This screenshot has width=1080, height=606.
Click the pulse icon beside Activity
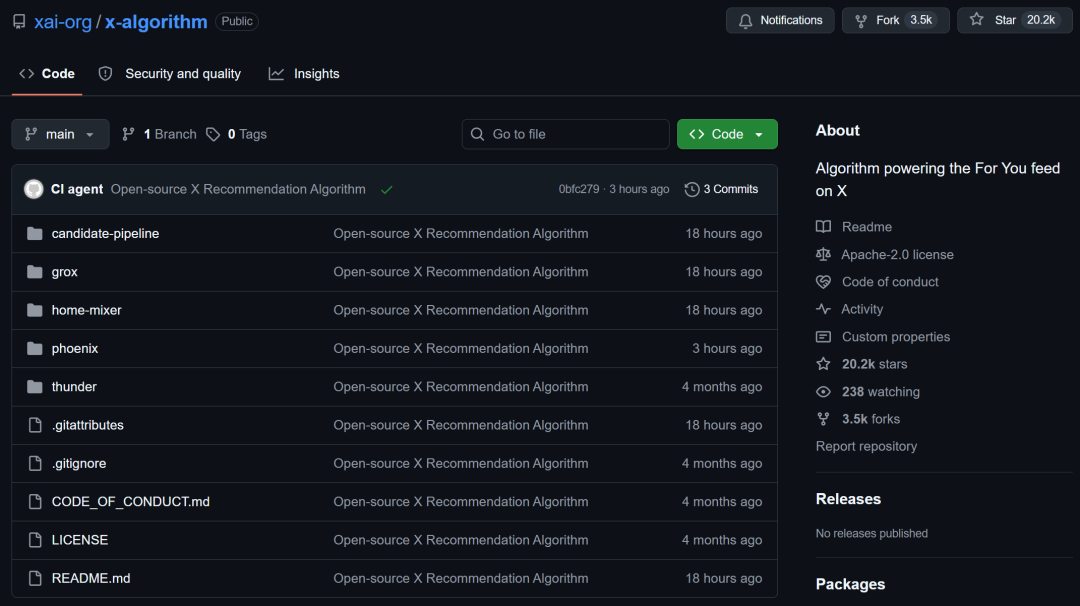tap(823, 309)
